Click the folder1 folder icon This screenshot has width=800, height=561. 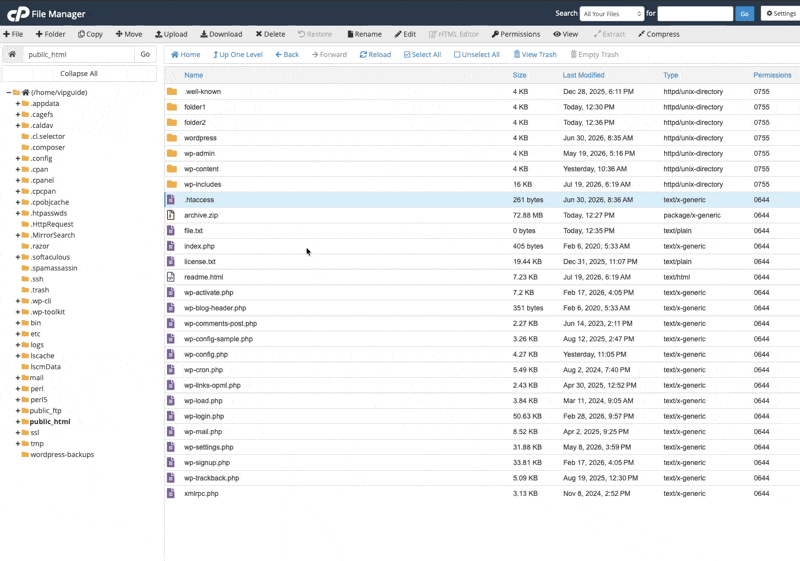[x=172, y=107]
